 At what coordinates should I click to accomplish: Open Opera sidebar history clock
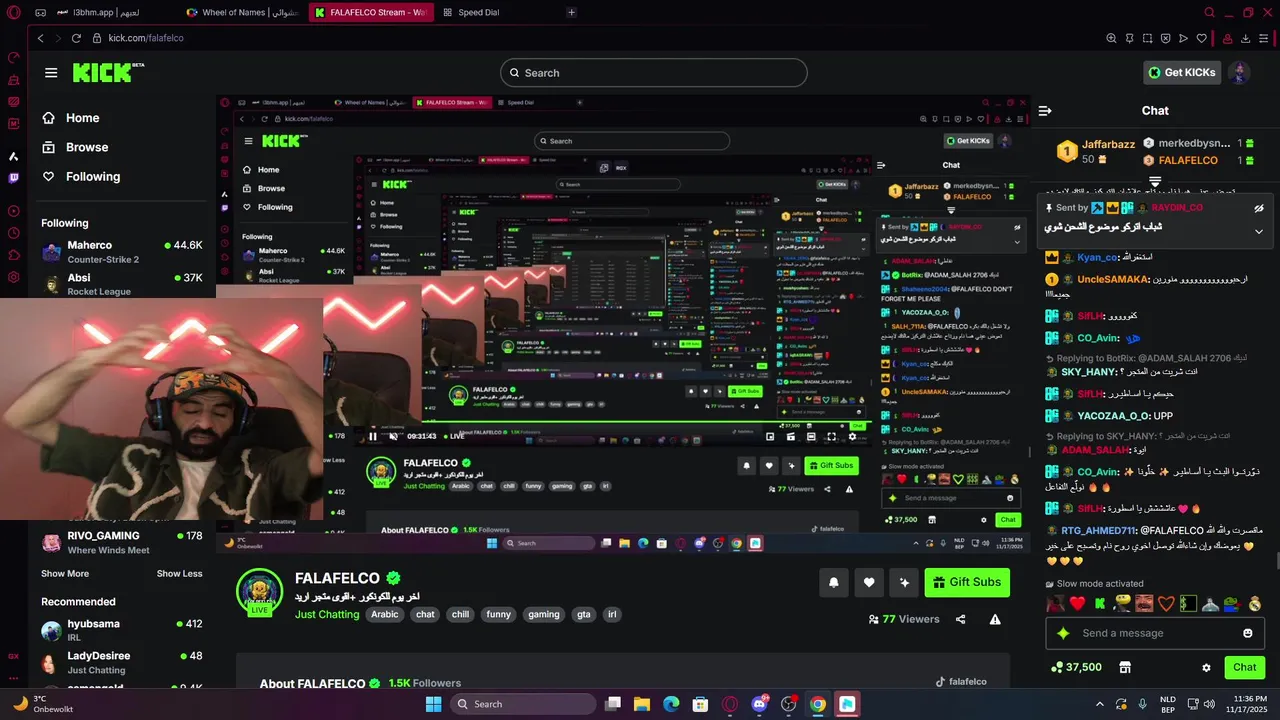tap(14, 233)
